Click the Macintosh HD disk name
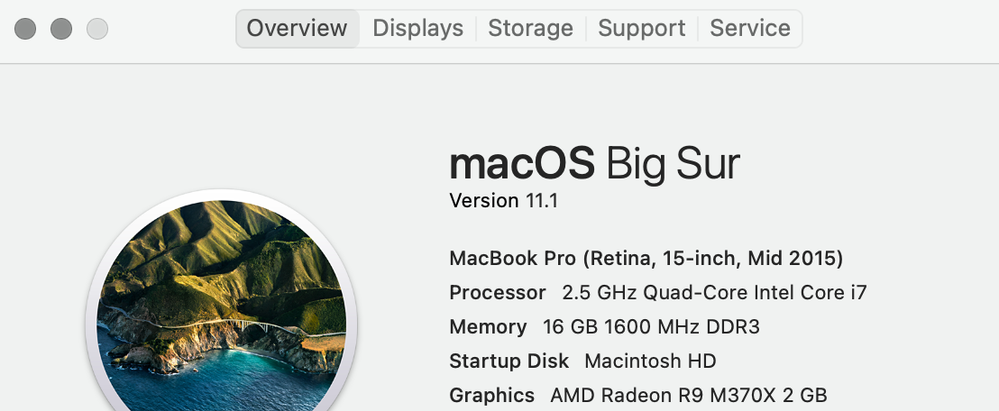 pos(650,361)
